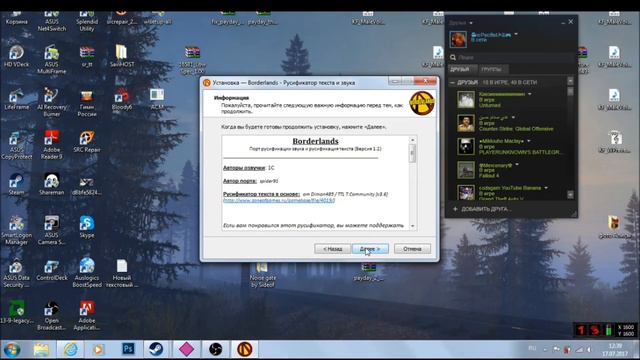Open the zoneofgames link in installer info
Viewport: 640px width, 360px height.
point(279,200)
